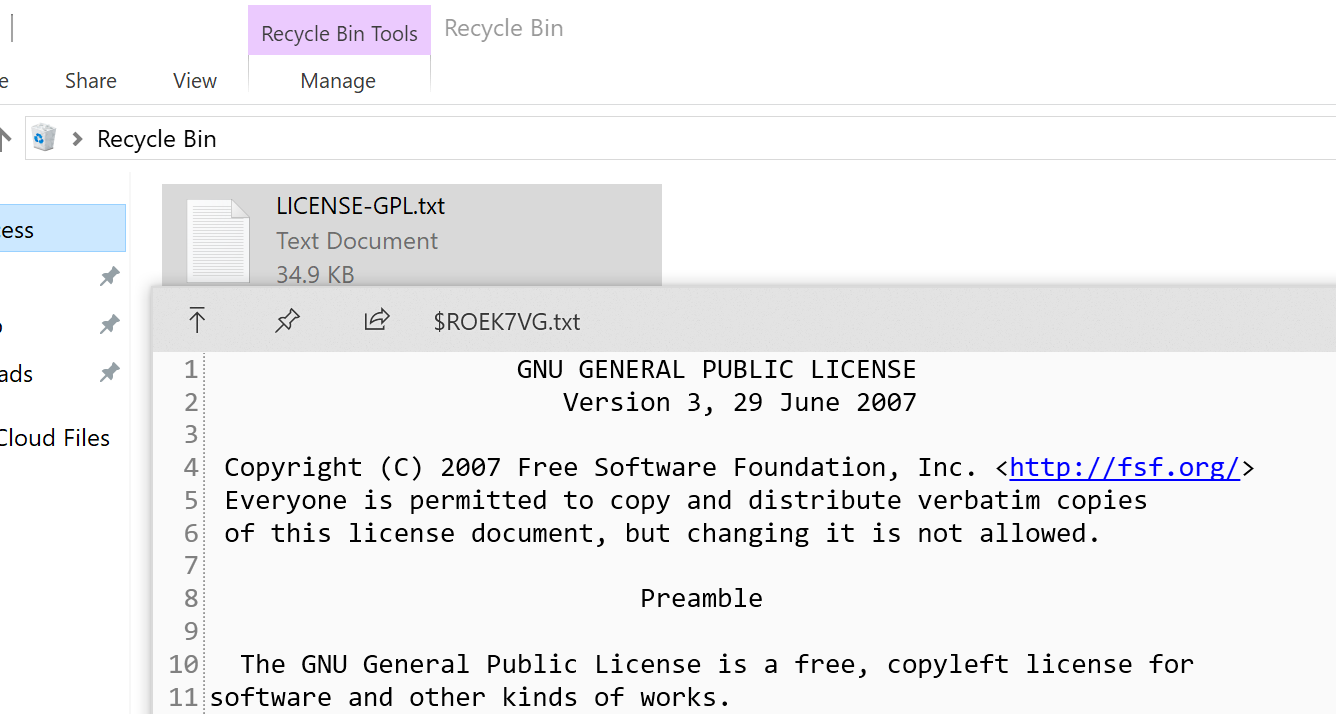Click the Recycle Bin Tools contextual tab
The height and width of the screenshot is (714, 1336).
[x=339, y=32]
